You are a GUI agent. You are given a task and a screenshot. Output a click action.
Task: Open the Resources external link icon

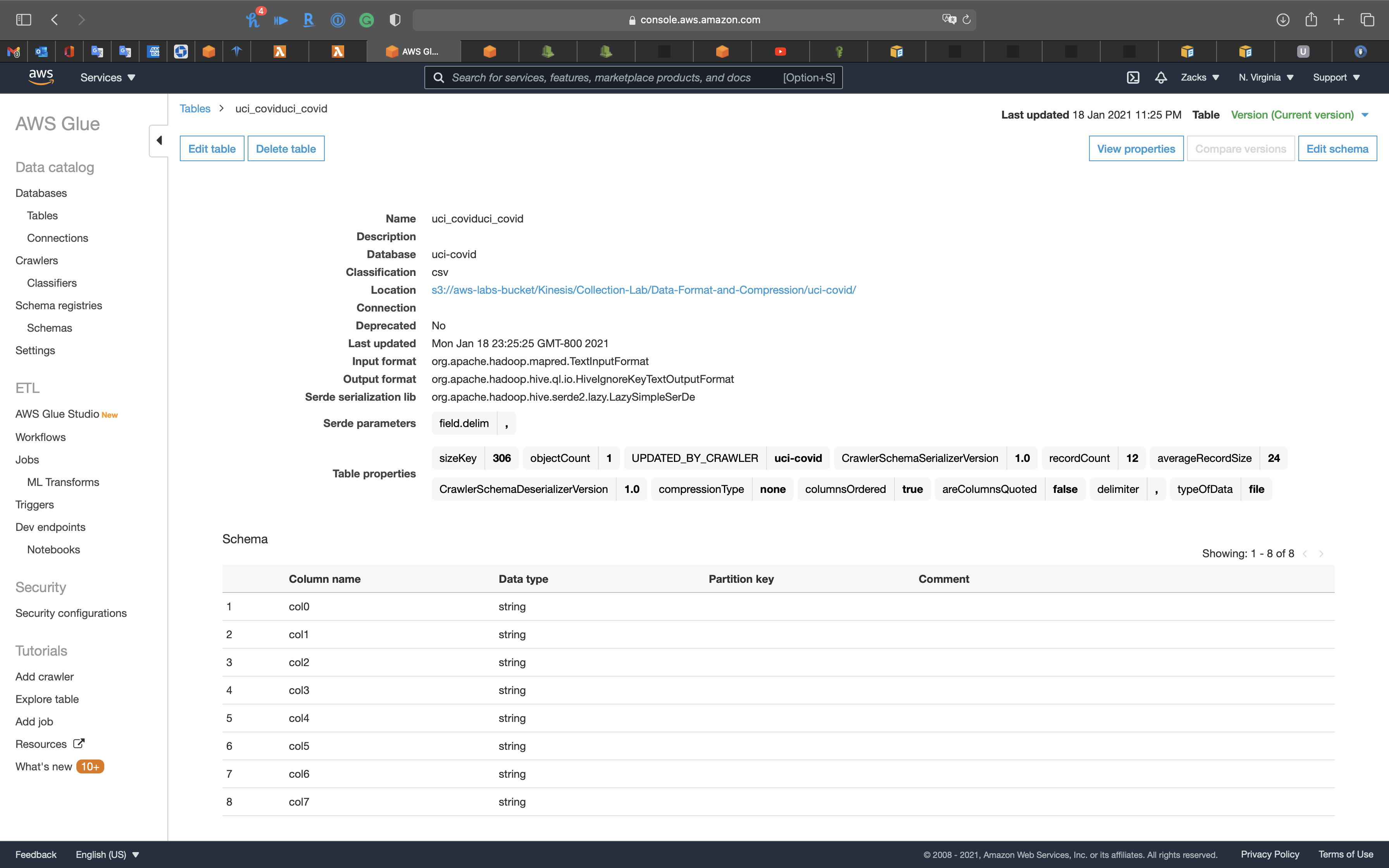(79, 744)
